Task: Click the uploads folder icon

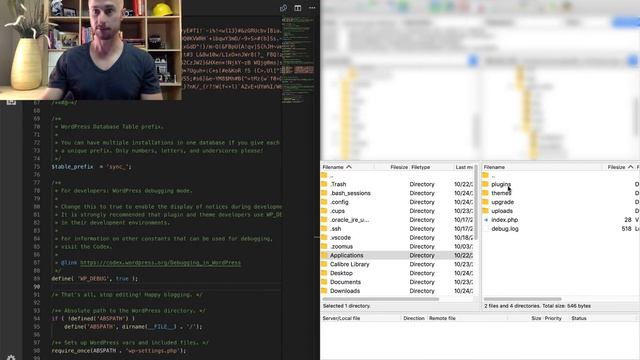Action: coord(485,211)
